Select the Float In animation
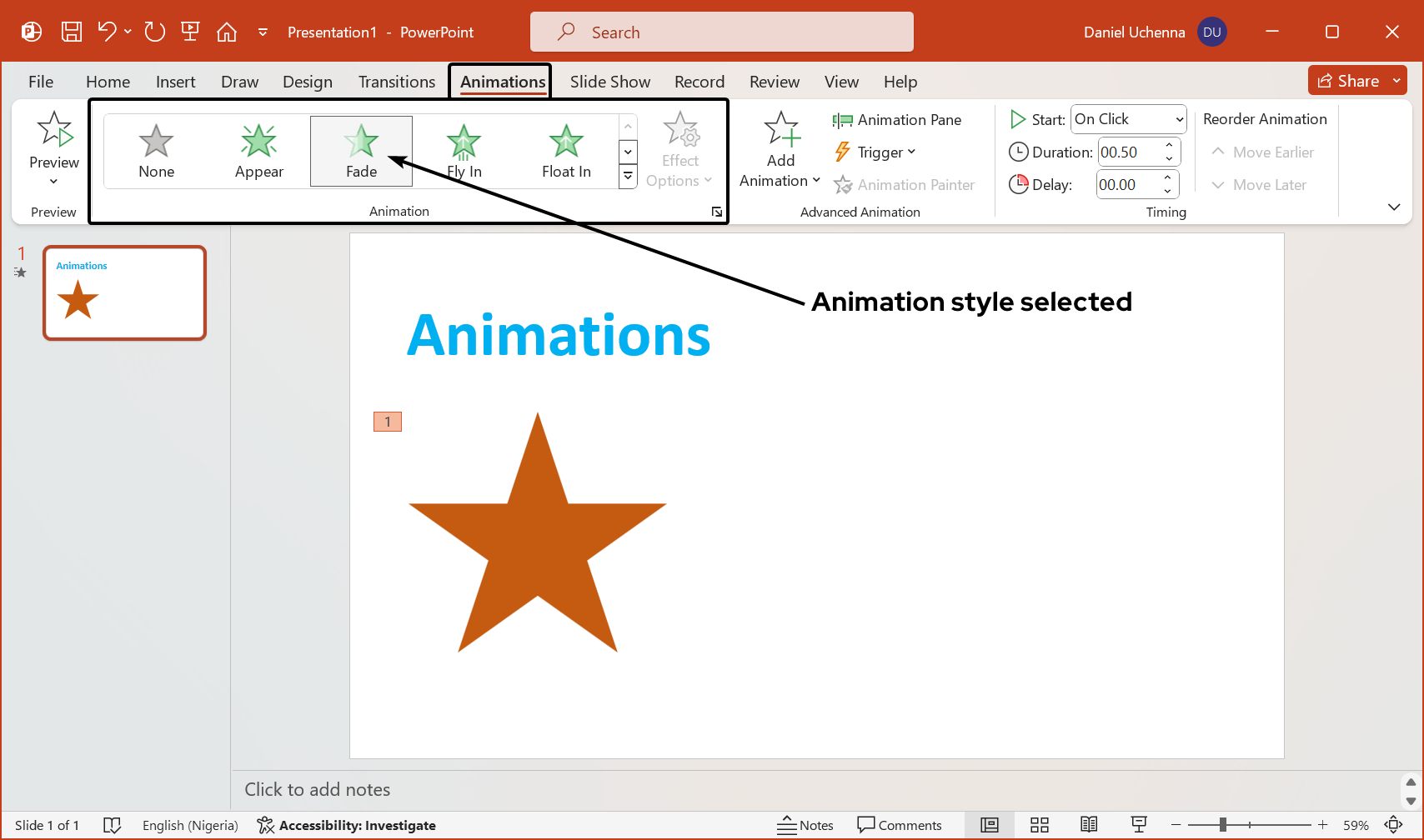This screenshot has width=1424, height=840. point(566,151)
